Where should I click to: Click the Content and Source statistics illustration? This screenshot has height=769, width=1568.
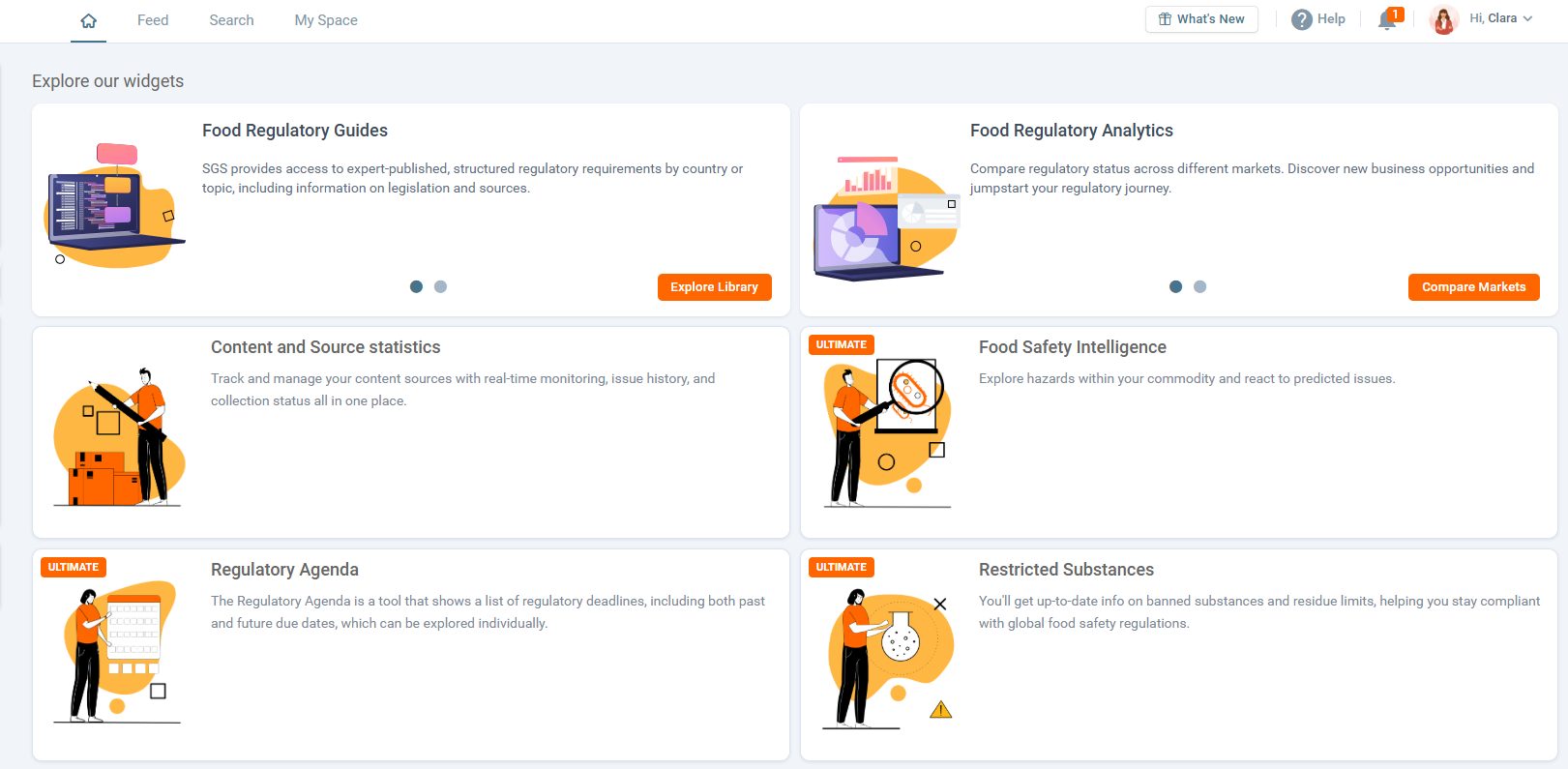(118, 437)
